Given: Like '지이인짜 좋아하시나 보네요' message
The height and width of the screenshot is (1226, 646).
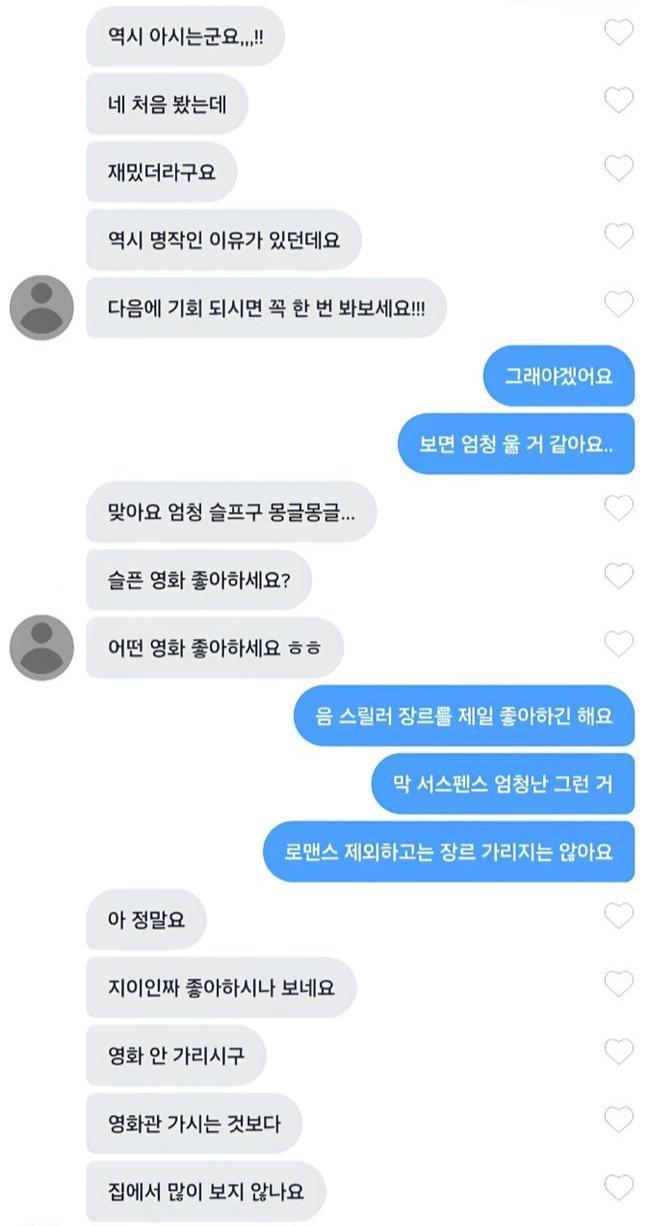Looking at the screenshot, I should pos(619,984).
